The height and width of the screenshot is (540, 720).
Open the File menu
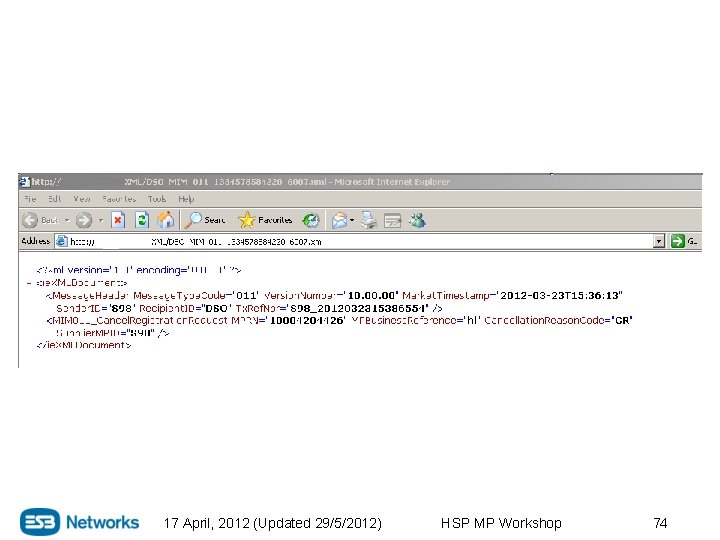pos(30,199)
